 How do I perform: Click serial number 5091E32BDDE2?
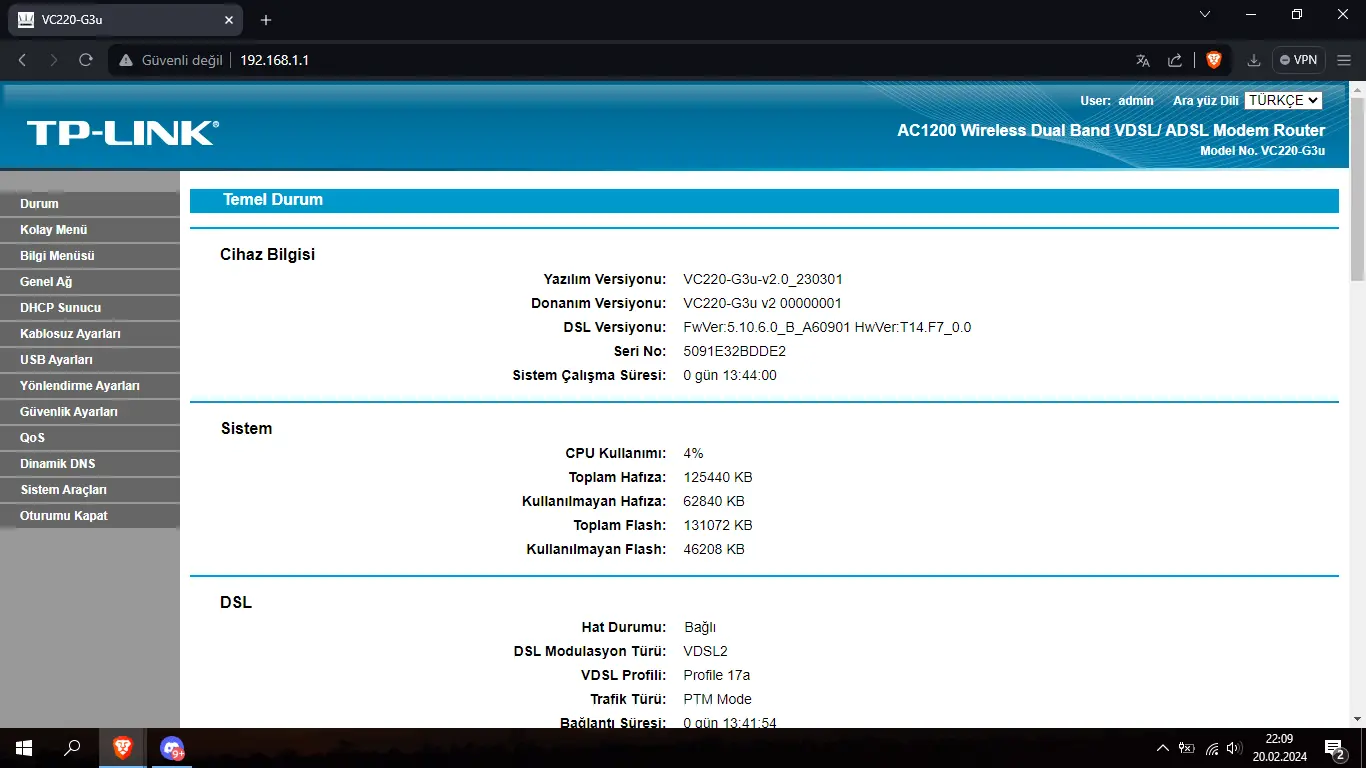tap(735, 351)
